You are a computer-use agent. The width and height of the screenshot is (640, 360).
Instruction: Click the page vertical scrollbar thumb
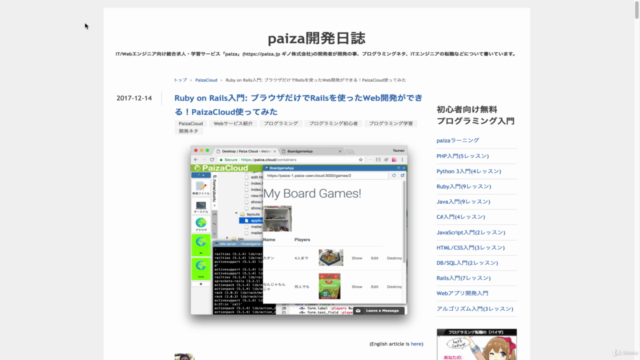coord(637,9)
